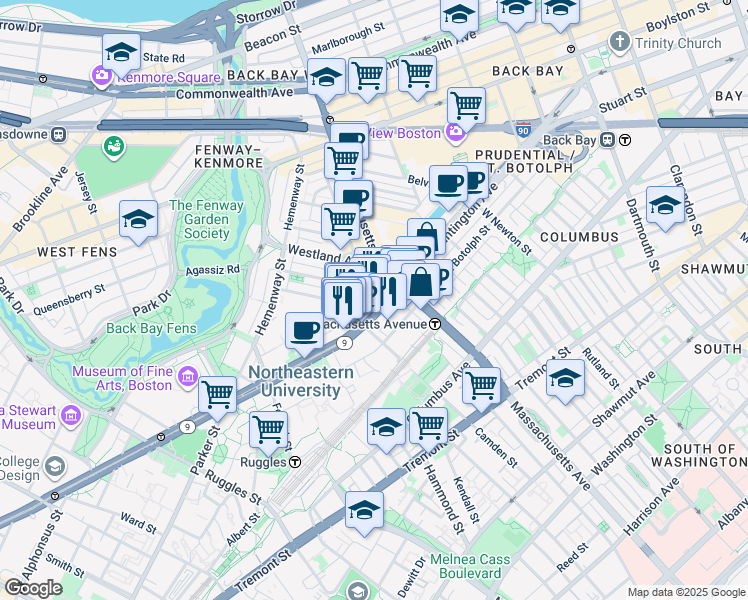
Task: Click the Map data ©2025 Google attribution
Action: [x=686, y=592]
